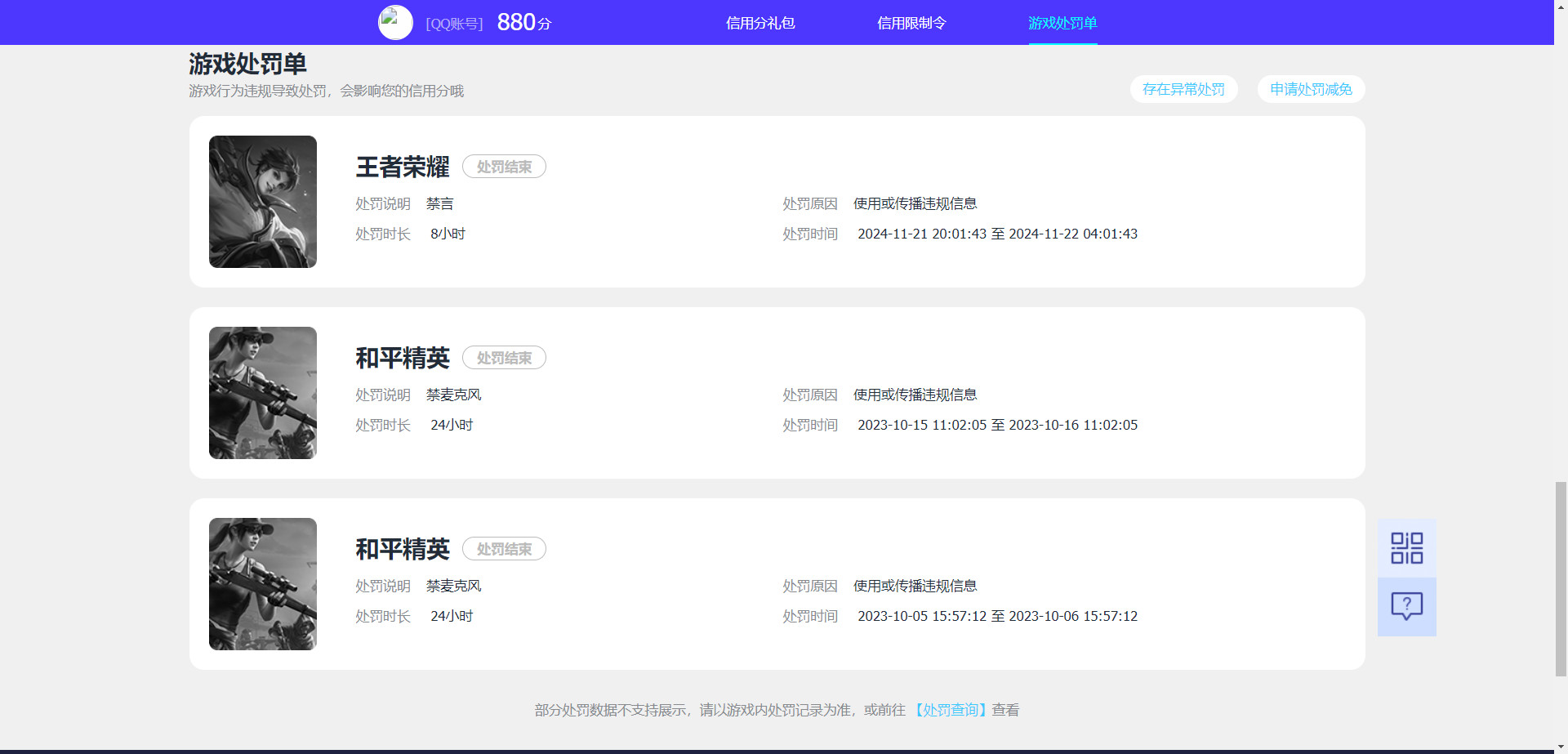Image resolution: width=1568 pixels, height=754 pixels.
Task: Click the 游戏处罚单 page heading
Action: [x=247, y=64]
